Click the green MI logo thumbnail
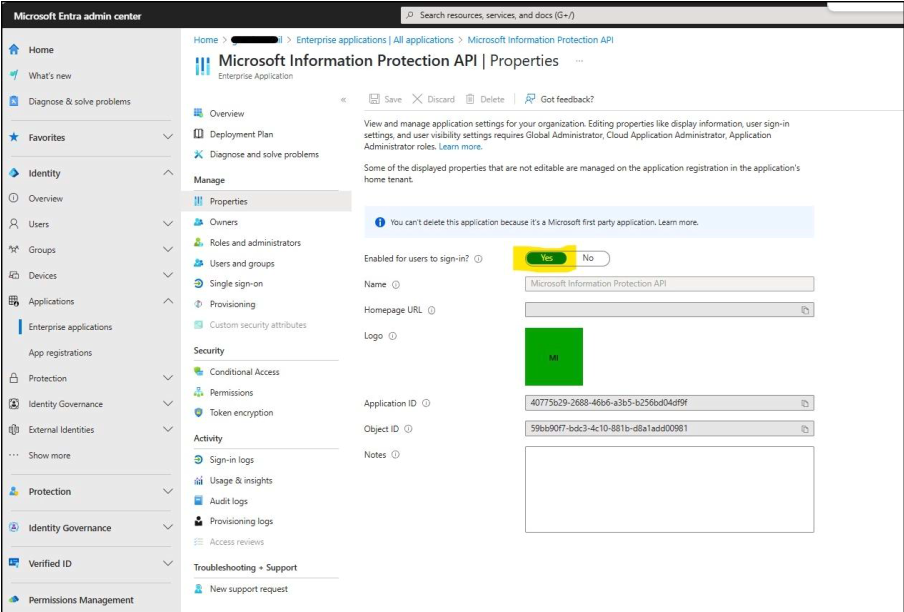 (x=553, y=357)
